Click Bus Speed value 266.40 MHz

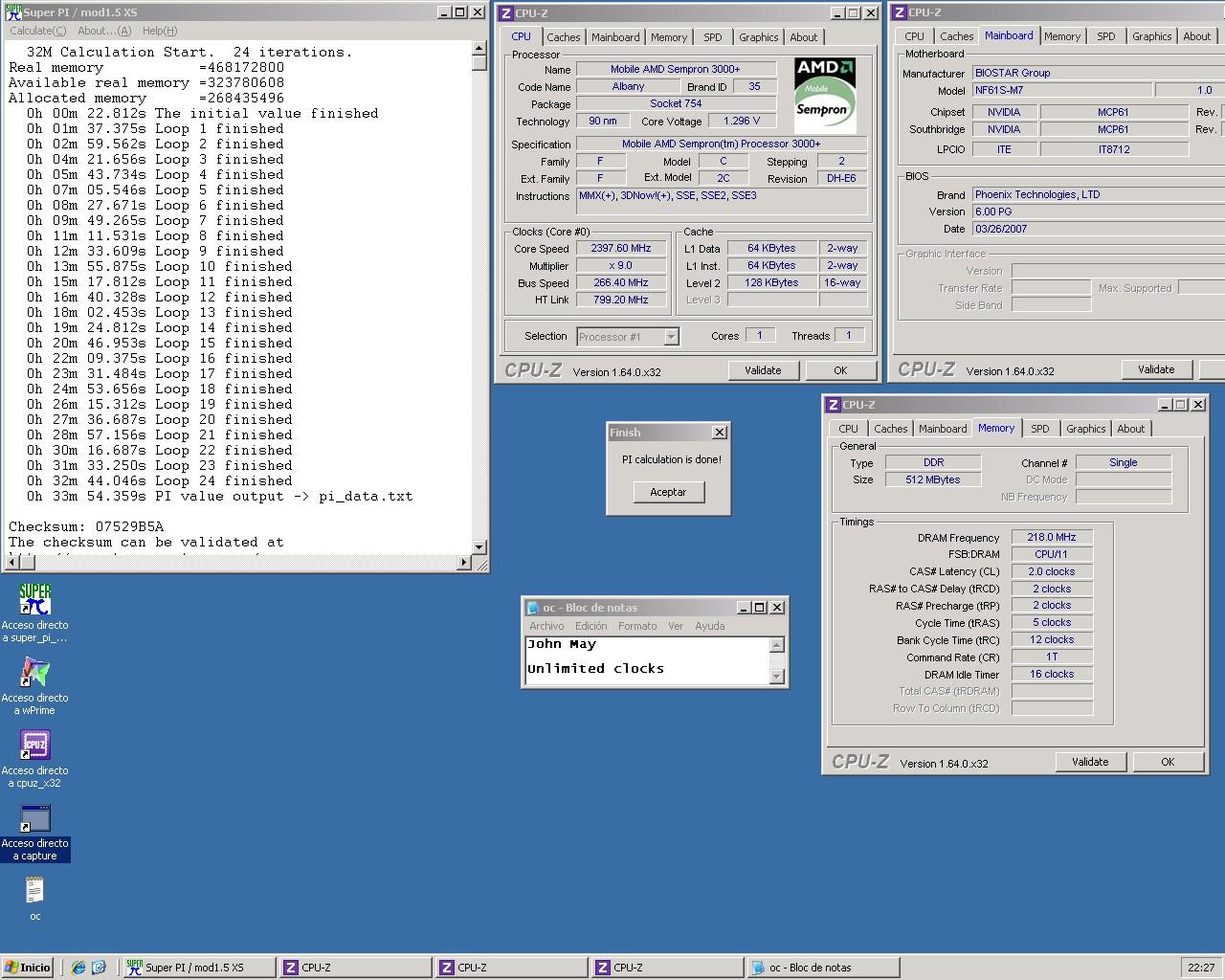pos(621,282)
